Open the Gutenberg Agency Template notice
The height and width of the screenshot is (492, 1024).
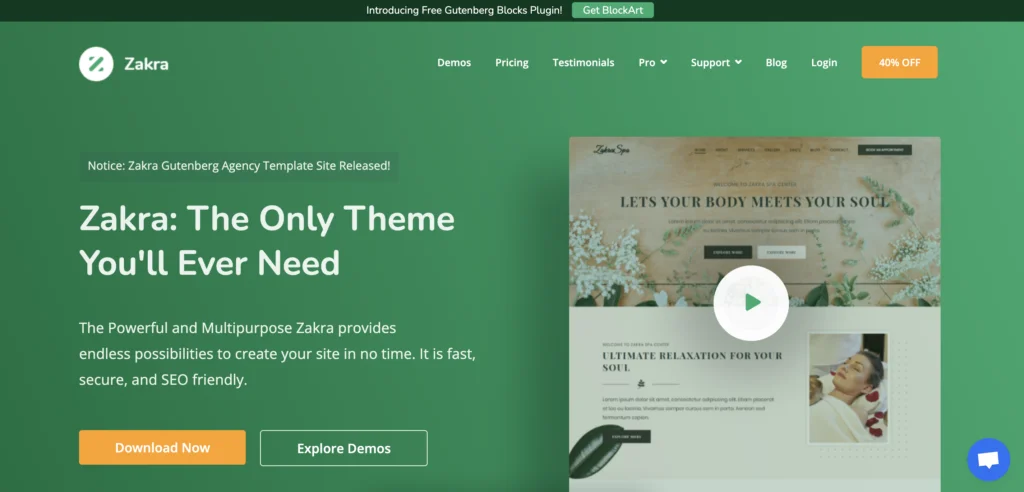tap(239, 166)
